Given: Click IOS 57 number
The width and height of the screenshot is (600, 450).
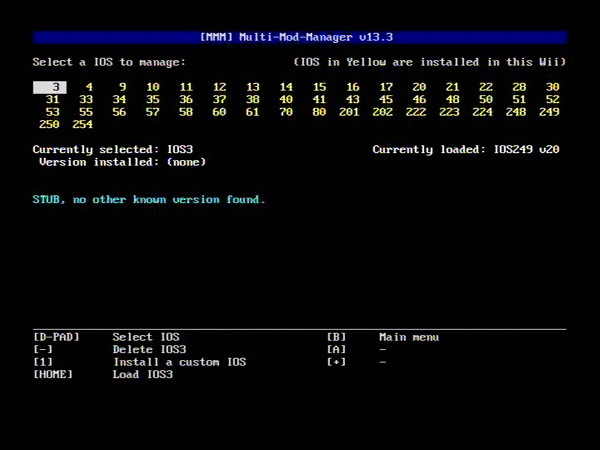Looking at the screenshot, I should click(153, 112).
